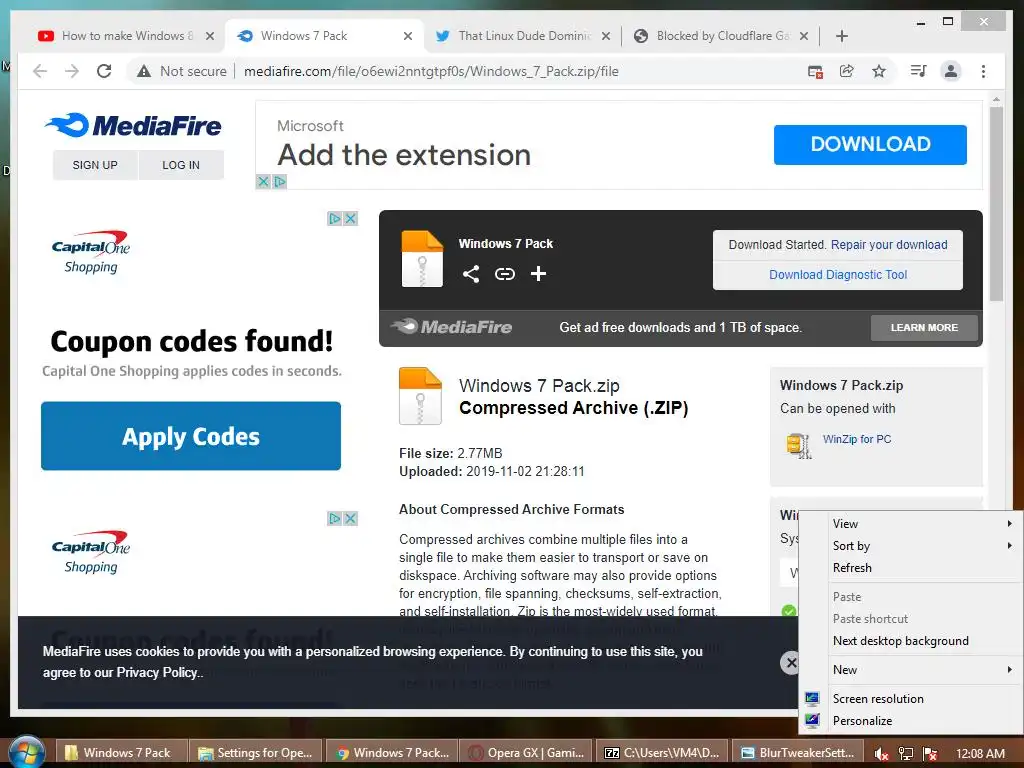This screenshot has width=1024, height=768.
Task: Click AdChoices icon on Microsoft extension ad
Action: point(280,182)
